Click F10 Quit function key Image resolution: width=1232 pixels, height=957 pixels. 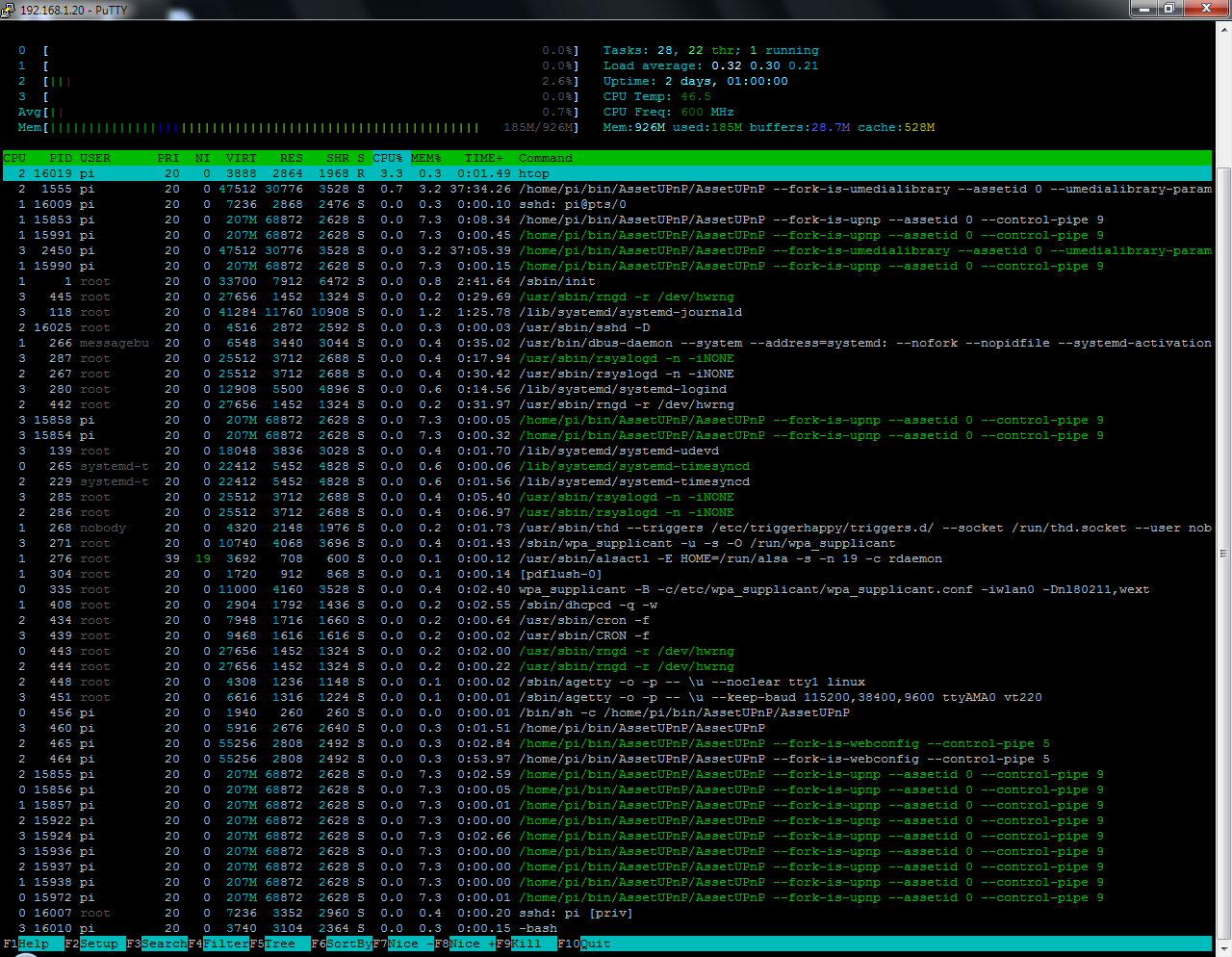584,944
